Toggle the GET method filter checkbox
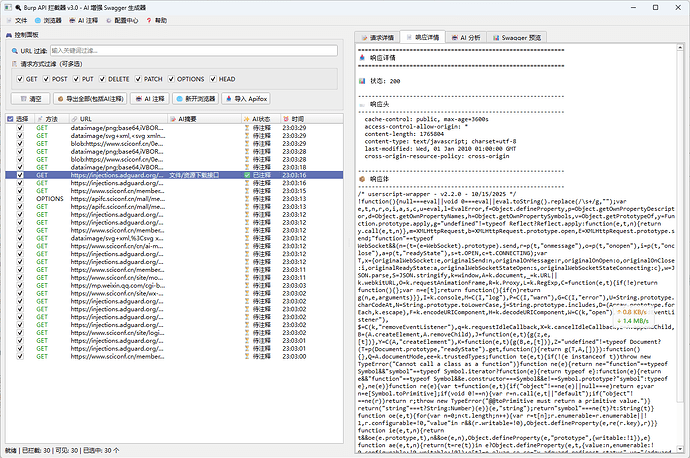Image resolution: width=690 pixels, height=458 pixels. pos(20,79)
